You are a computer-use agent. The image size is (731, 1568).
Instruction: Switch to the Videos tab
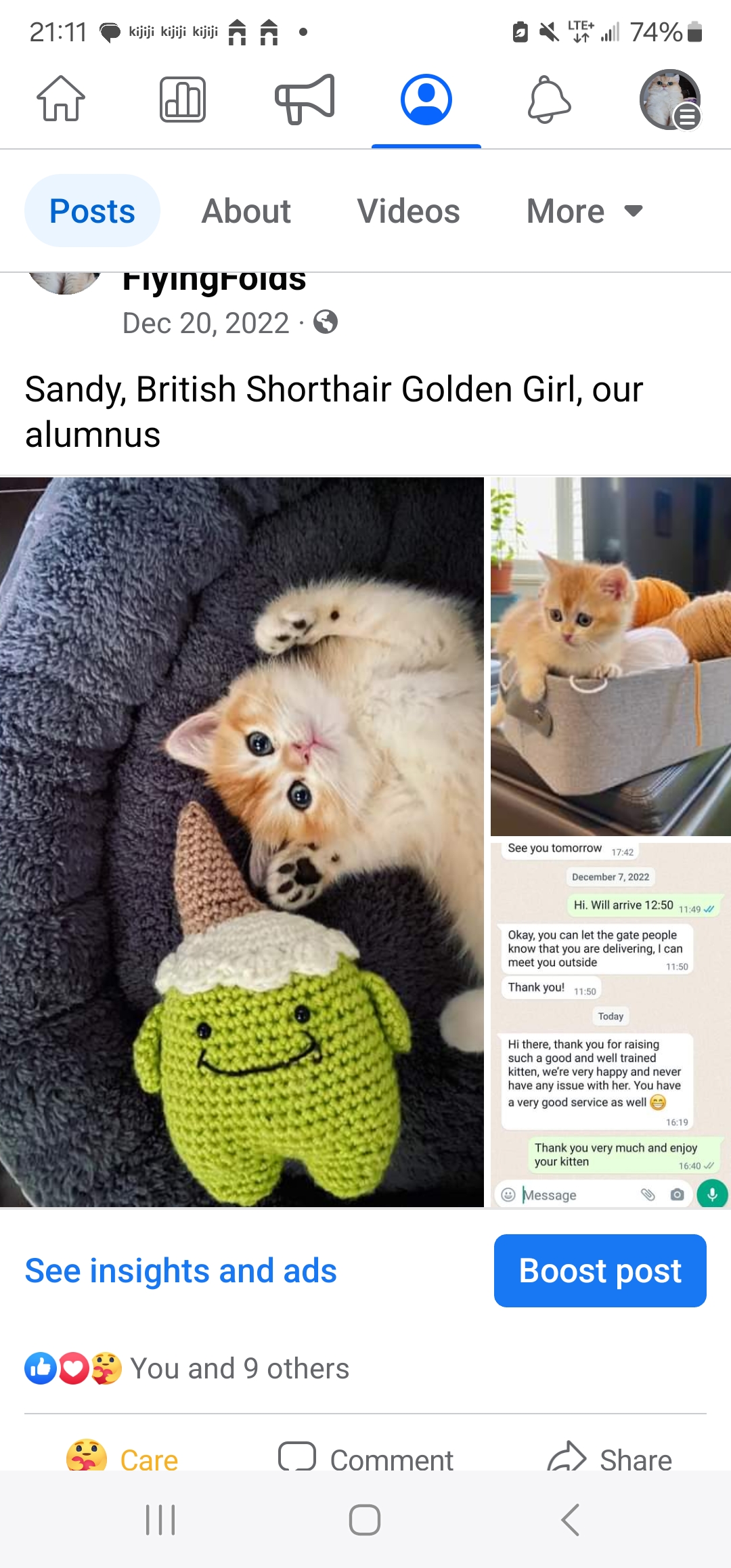pyautogui.click(x=409, y=211)
